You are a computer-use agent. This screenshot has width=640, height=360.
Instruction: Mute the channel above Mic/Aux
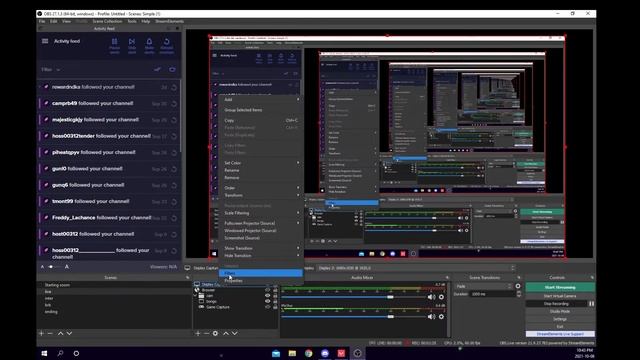(x=431, y=297)
